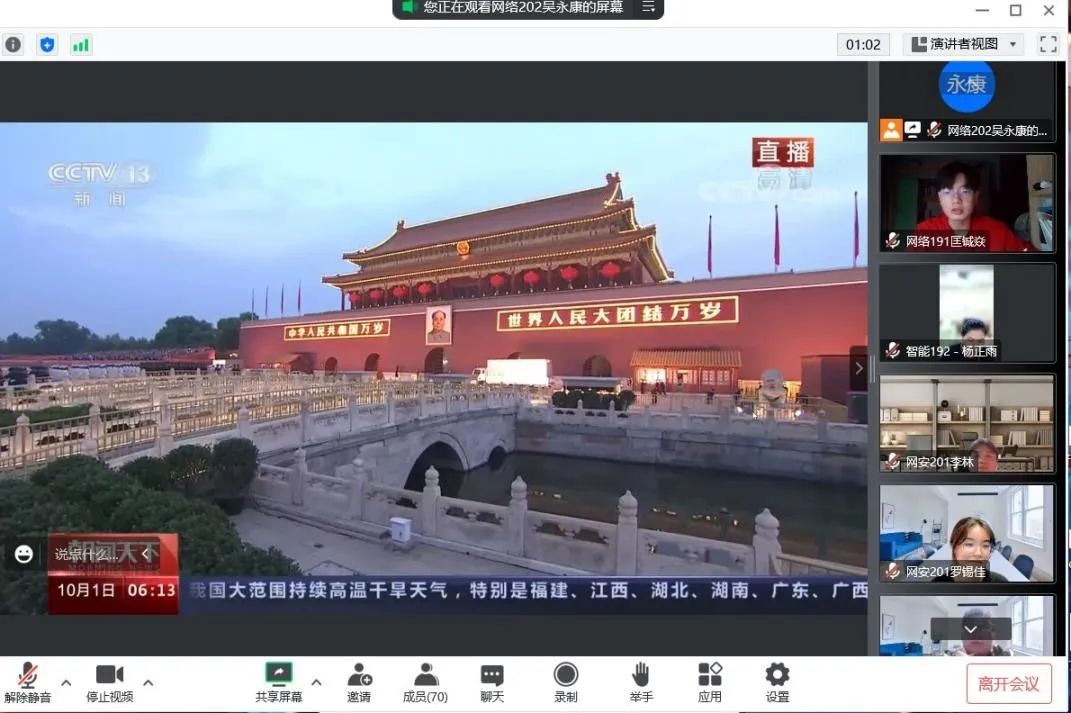Collapse the chat bar with left chevron

pos(145,554)
